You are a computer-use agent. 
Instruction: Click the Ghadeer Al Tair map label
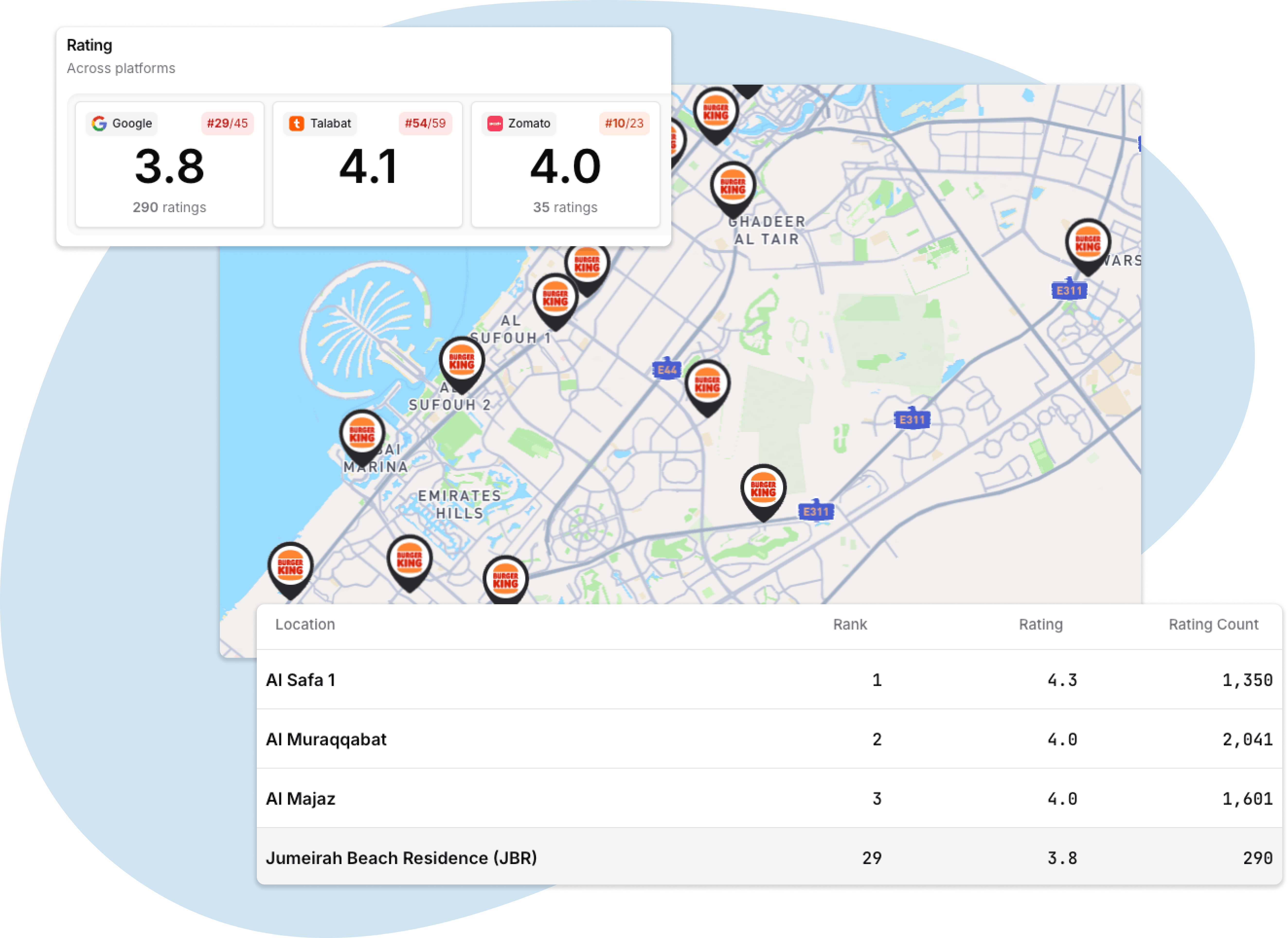coord(767,230)
